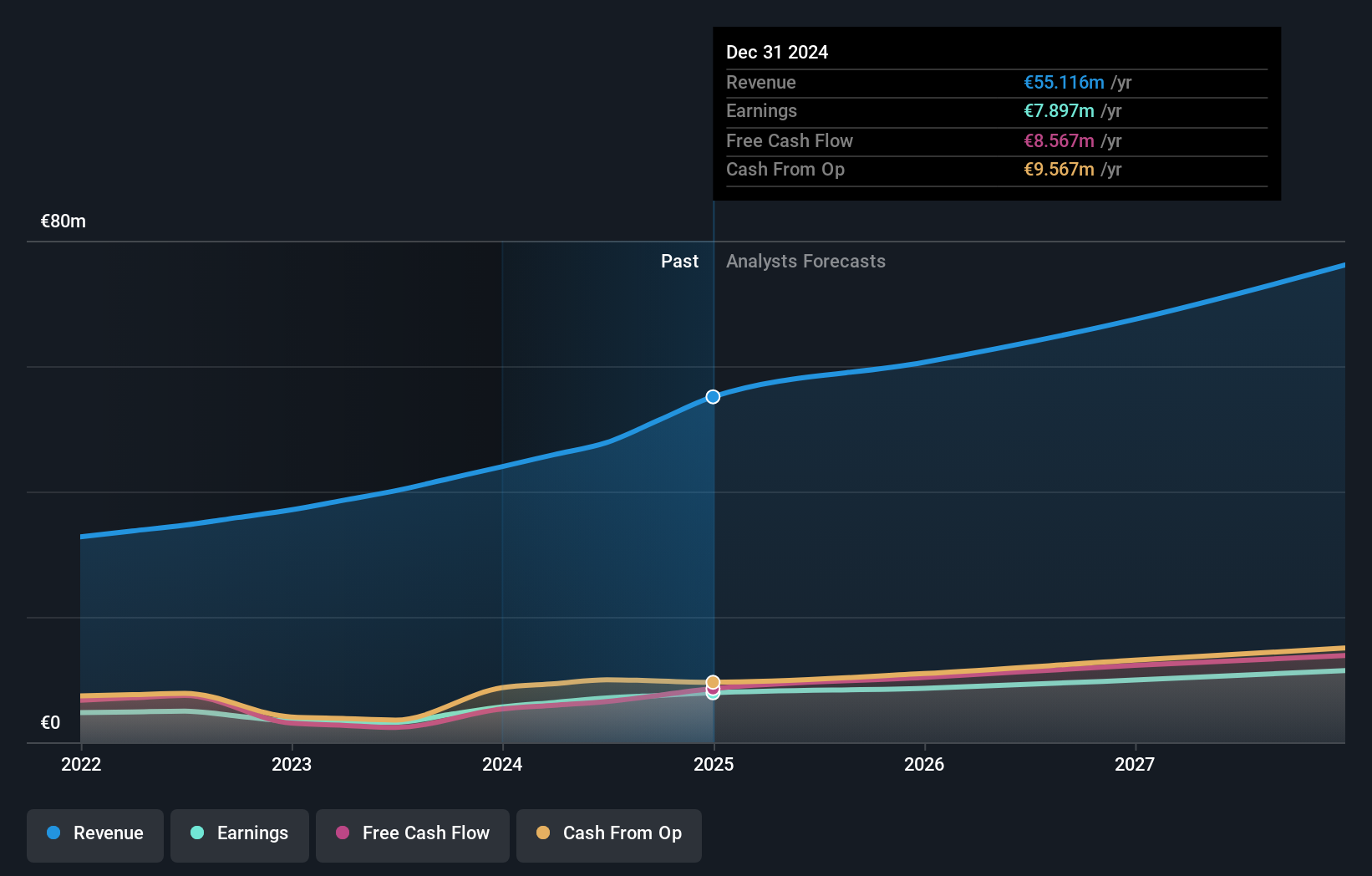Click the blue Revenue legend dot
This screenshot has width=1372, height=876.
(x=53, y=833)
